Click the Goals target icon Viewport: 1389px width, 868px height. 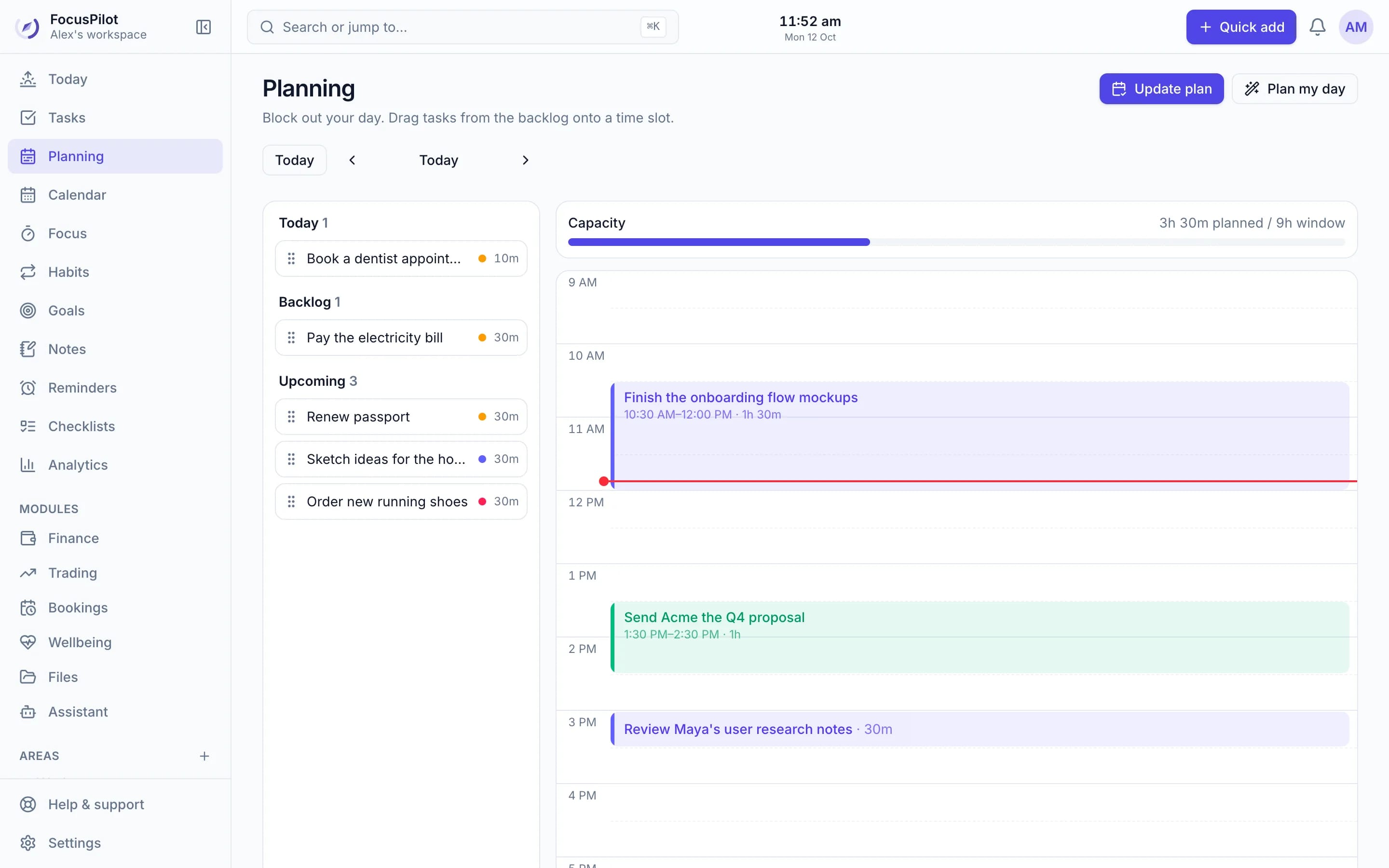click(x=27, y=311)
